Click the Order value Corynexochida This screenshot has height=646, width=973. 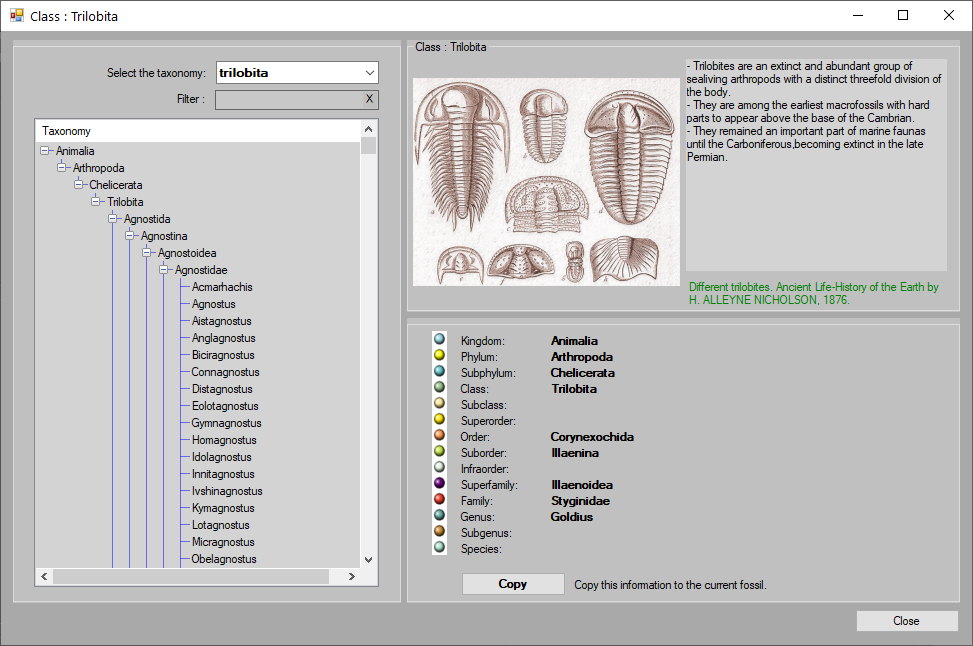pos(592,437)
